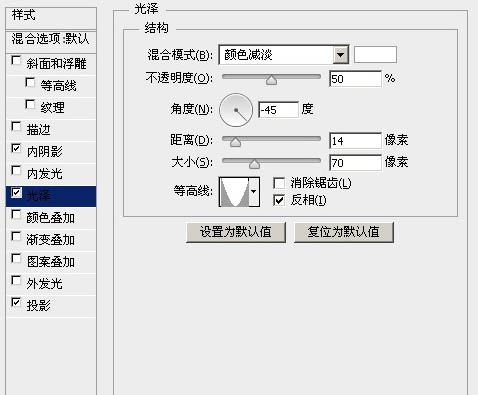Click the 复位为默认值 button
Viewport: 478px width, 395px height.
click(344, 232)
